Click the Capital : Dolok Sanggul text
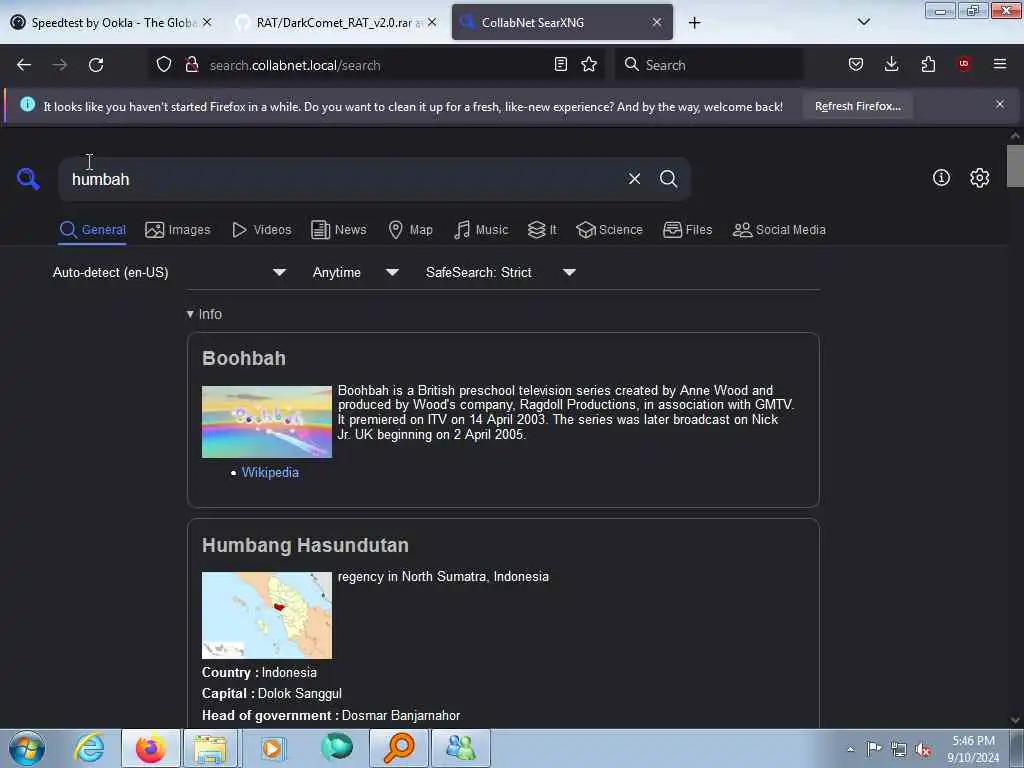The width and height of the screenshot is (1024, 768). [x=272, y=694]
